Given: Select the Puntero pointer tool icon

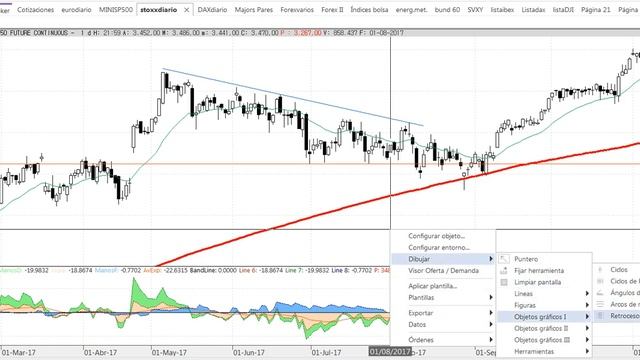Looking at the screenshot, I should coord(504,259).
